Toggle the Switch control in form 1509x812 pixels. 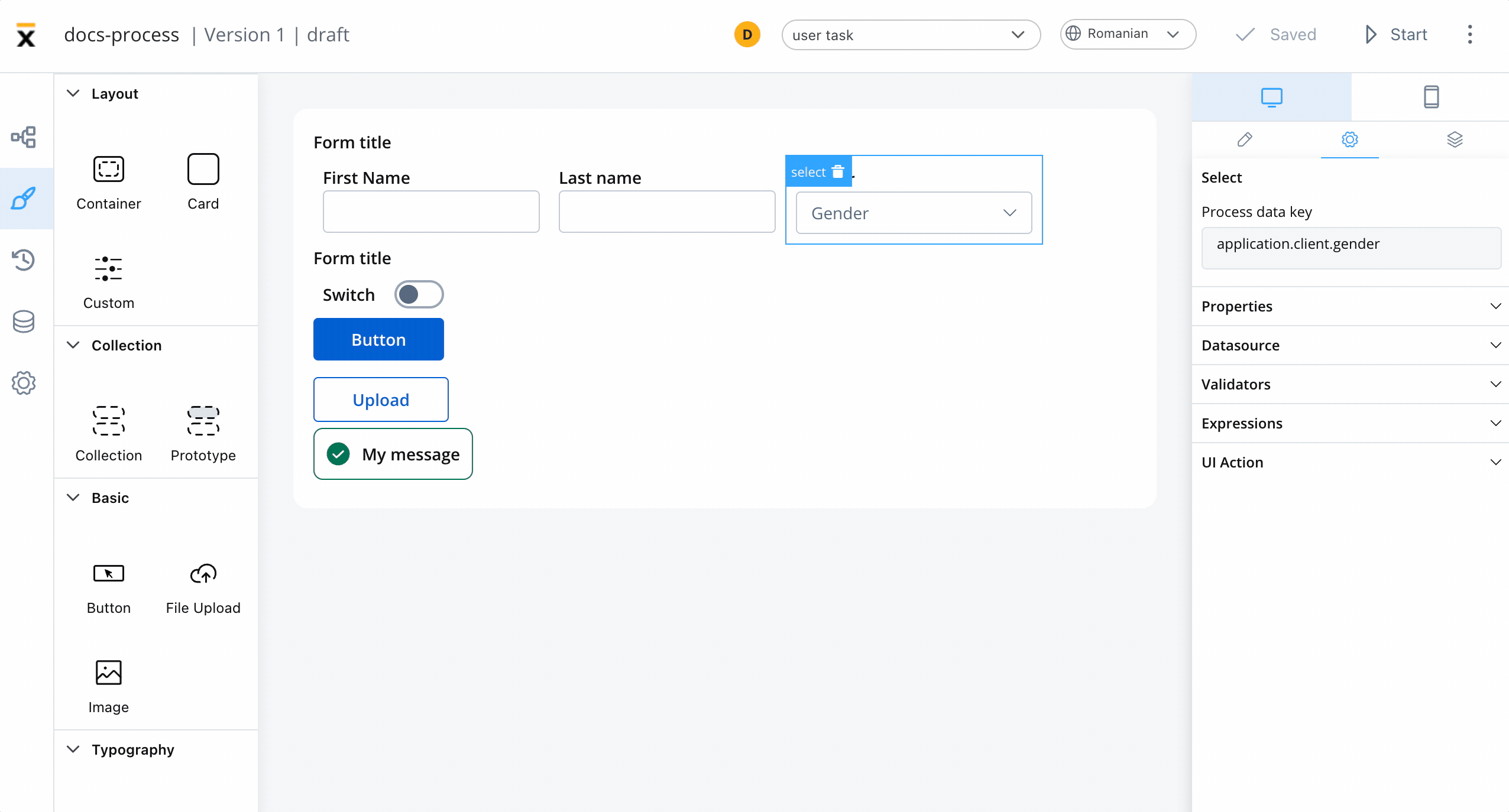click(x=419, y=294)
